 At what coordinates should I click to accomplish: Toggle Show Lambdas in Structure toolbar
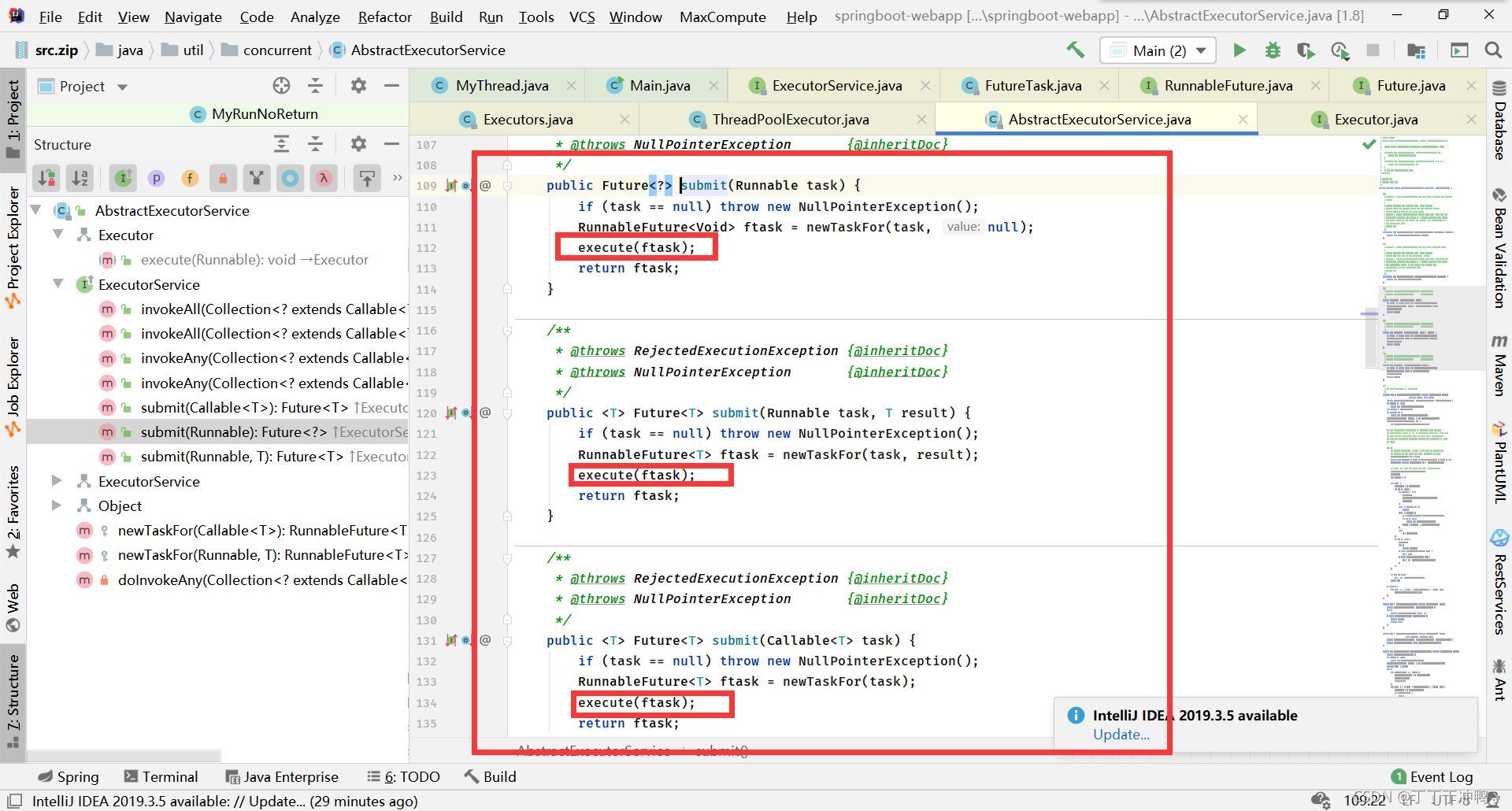pyautogui.click(x=323, y=179)
